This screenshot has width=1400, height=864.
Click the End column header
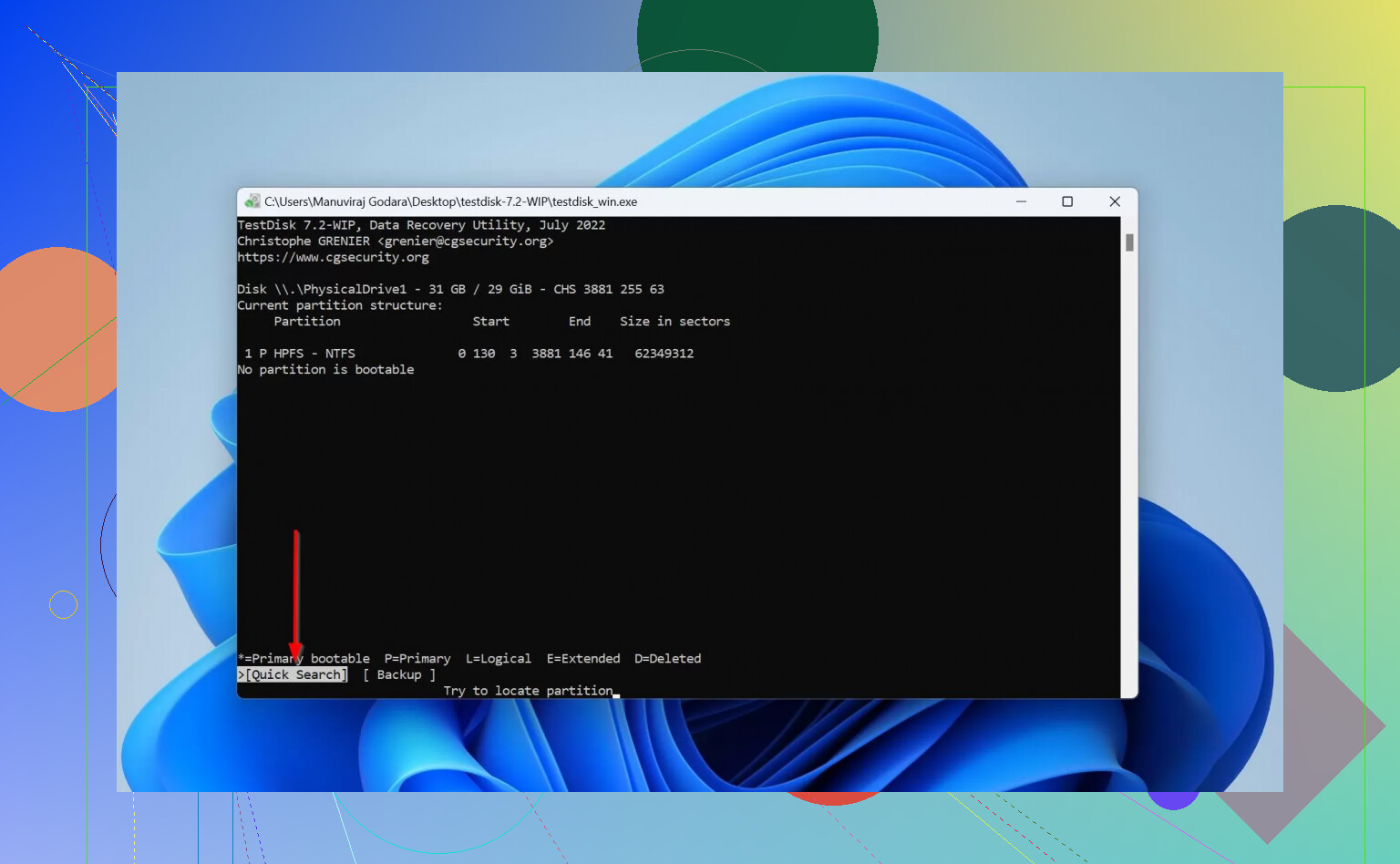coord(579,321)
